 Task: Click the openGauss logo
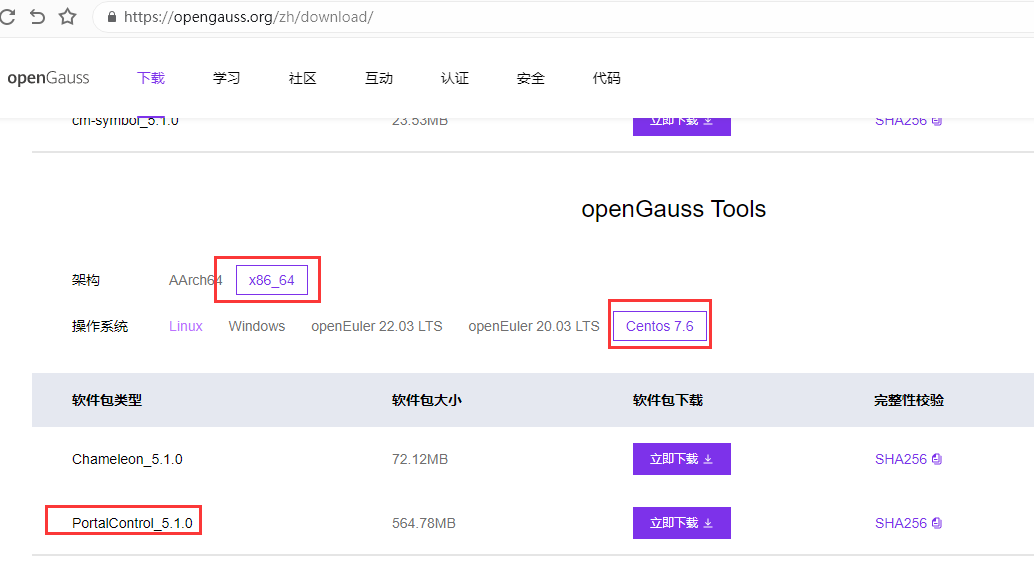pyautogui.click(x=48, y=78)
